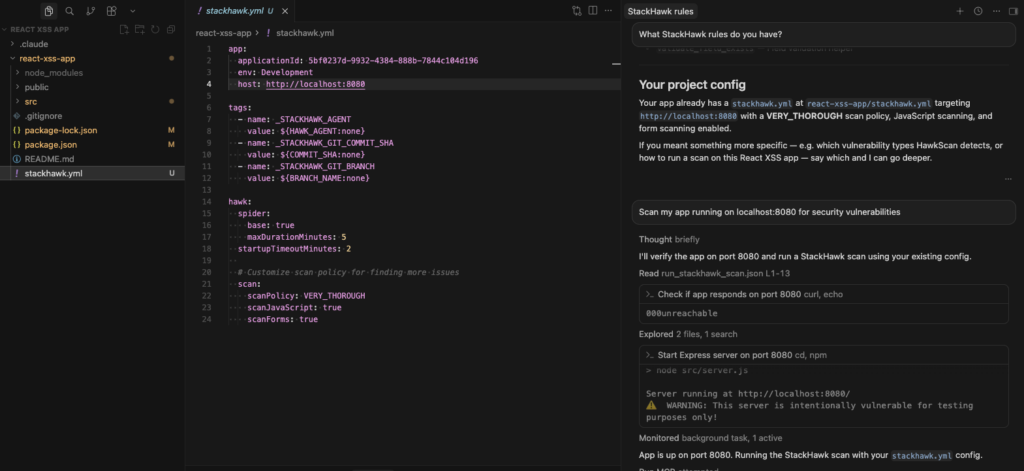Expand 'Explored 2 files, 1 search' entry

688,334
